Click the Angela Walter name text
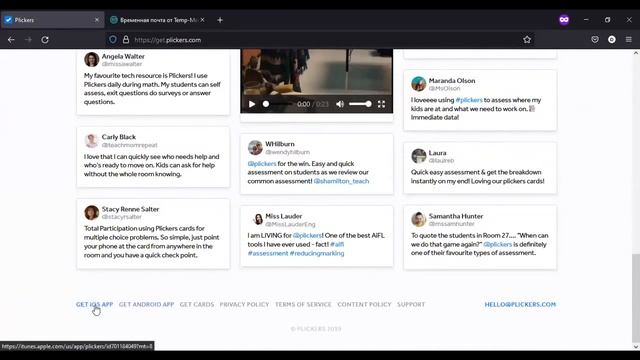 (123, 56)
